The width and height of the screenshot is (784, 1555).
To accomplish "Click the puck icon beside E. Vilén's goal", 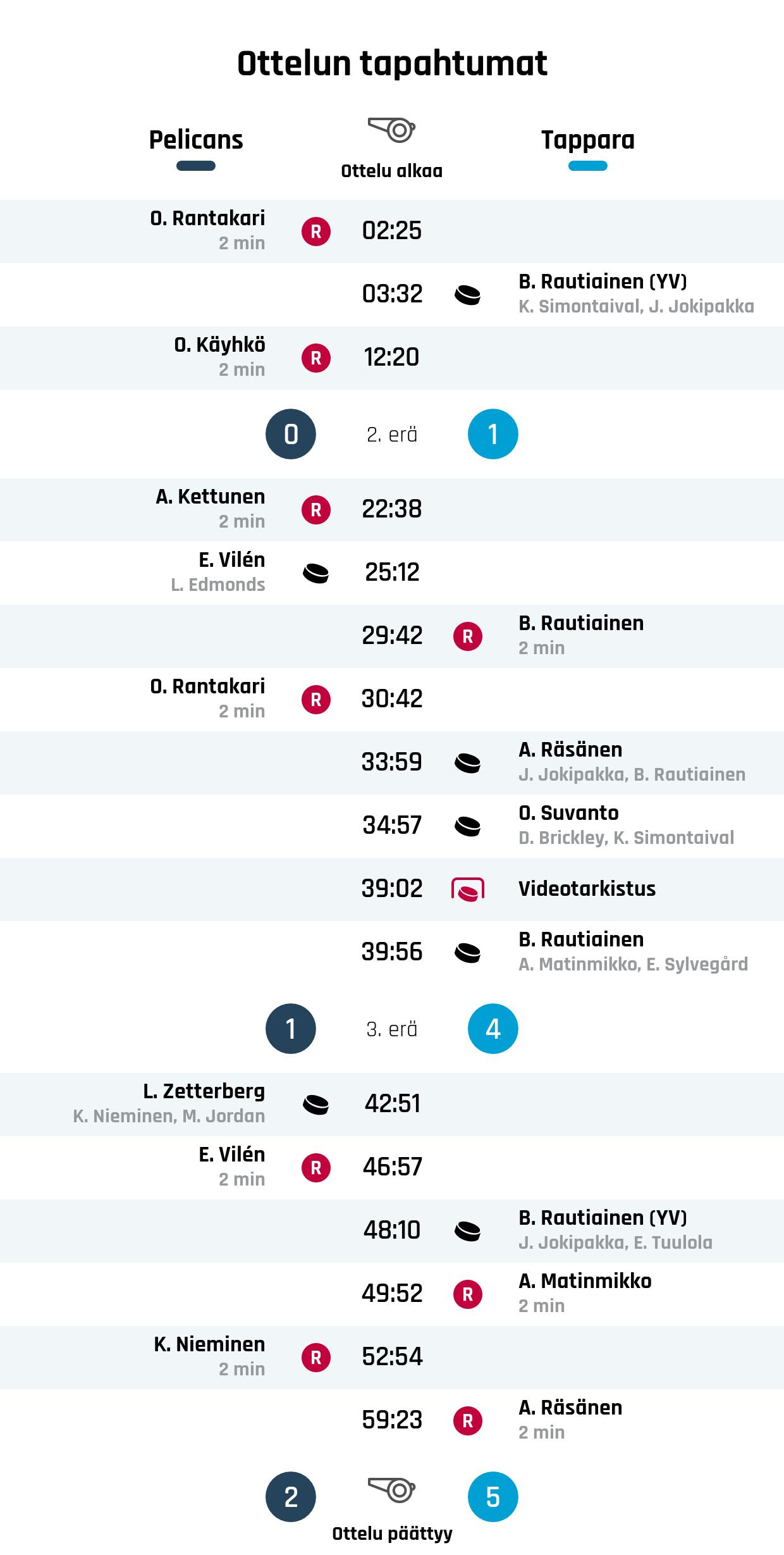I will pyautogui.click(x=316, y=573).
